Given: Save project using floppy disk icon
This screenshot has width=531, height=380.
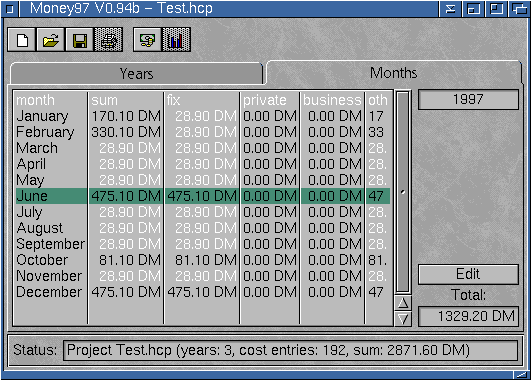Looking at the screenshot, I should (80, 40).
